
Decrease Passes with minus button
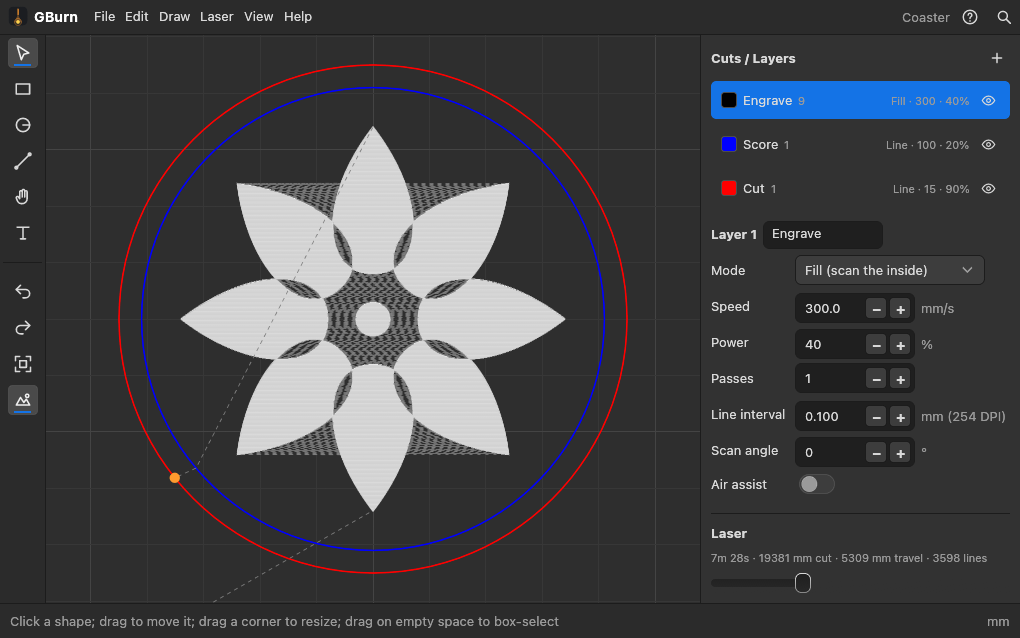click(x=876, y=379)
